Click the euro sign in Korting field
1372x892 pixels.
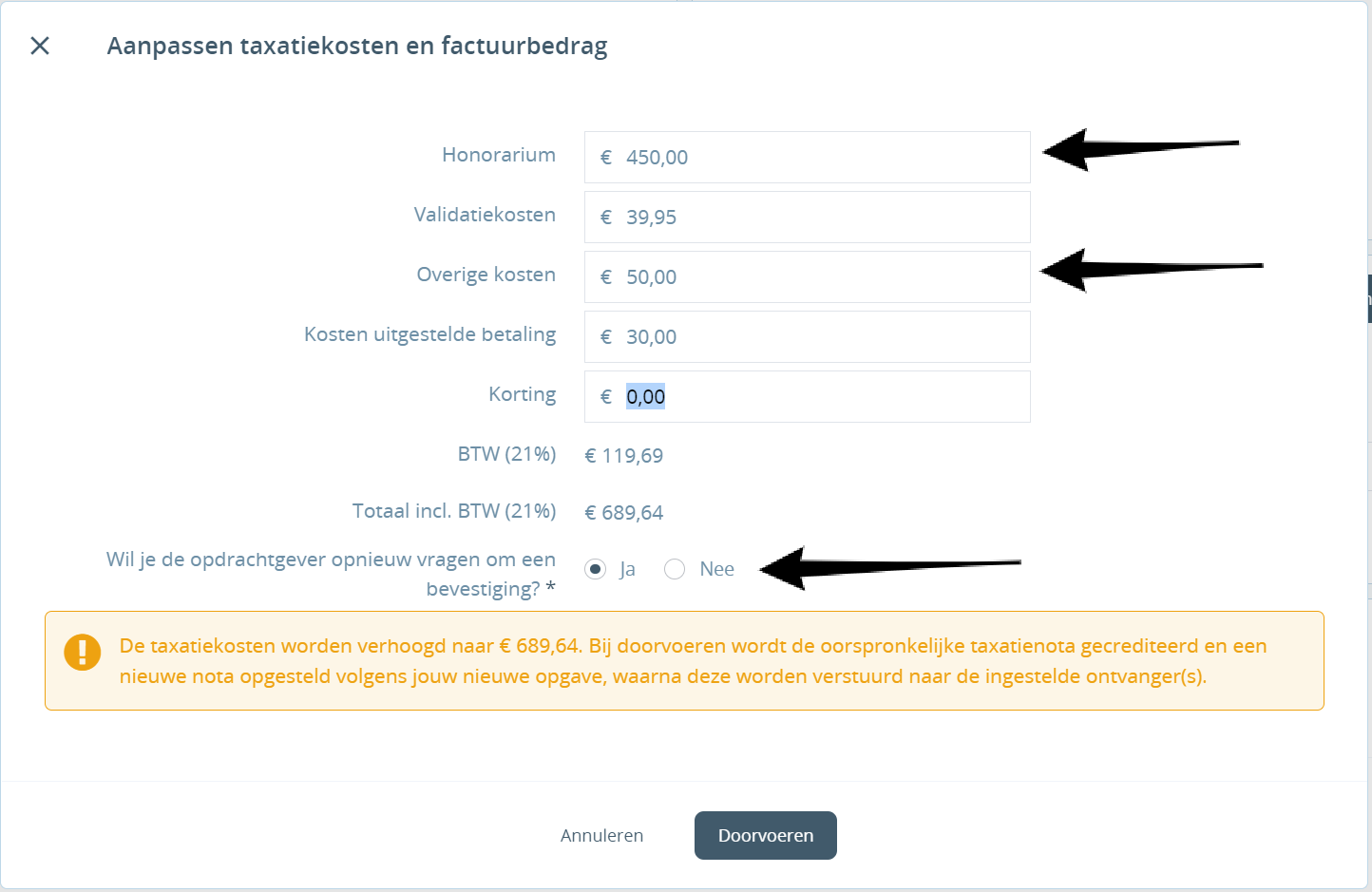606,397
